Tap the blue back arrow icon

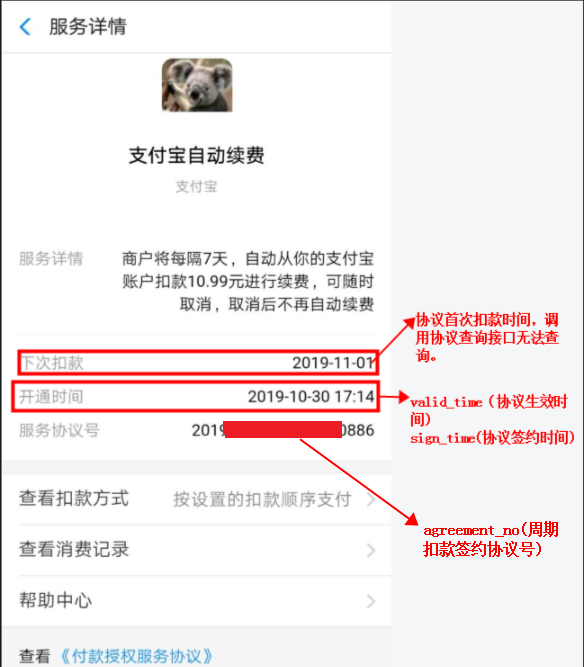[26, 27]
